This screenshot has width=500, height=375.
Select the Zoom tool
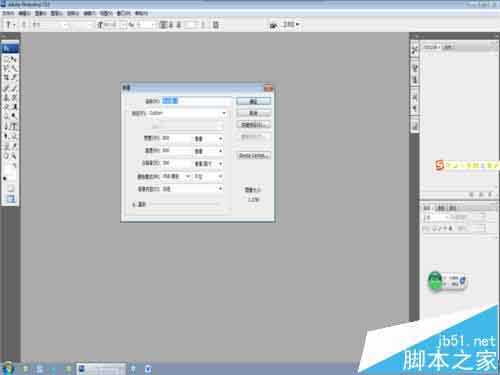[x=14, y=156]
